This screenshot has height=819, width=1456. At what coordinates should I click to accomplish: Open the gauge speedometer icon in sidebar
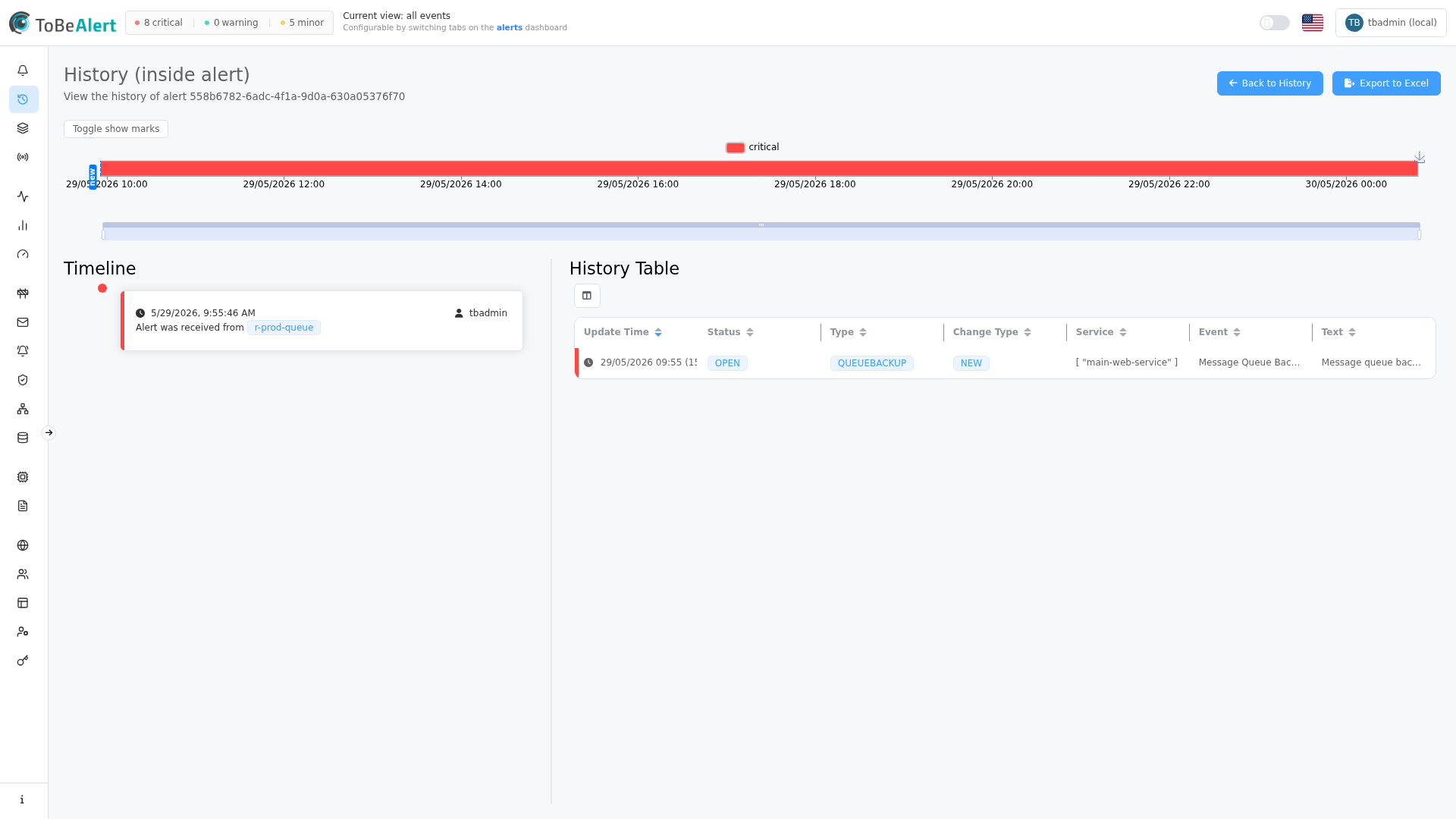23,254
